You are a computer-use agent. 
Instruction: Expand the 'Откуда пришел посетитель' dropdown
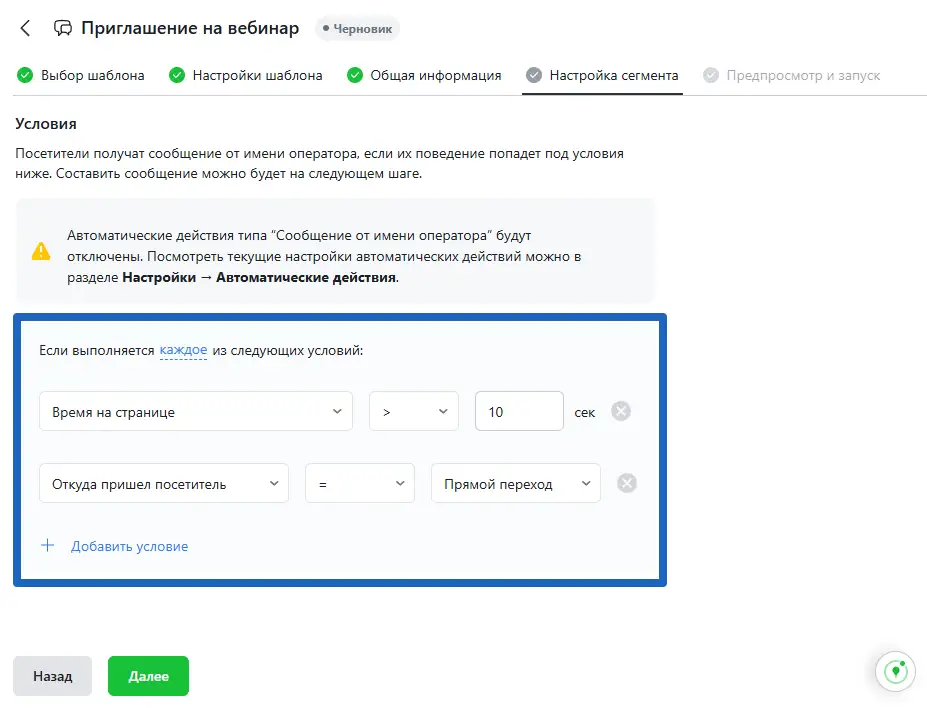(164, 483)
